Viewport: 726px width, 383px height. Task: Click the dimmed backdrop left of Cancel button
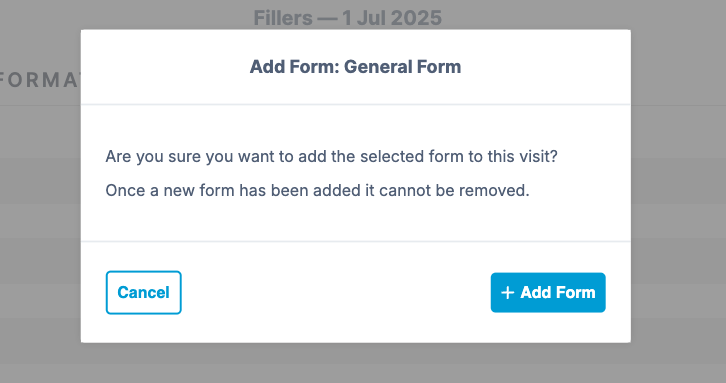40,293
